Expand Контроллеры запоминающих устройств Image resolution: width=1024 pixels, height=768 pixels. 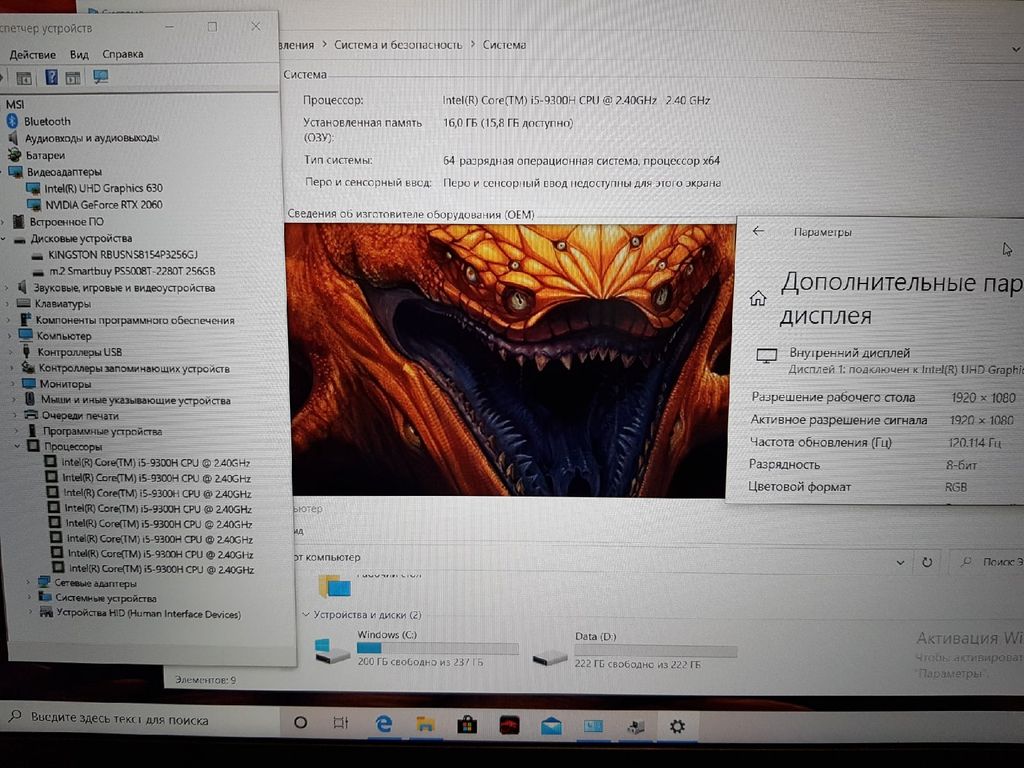pos(12,368)
